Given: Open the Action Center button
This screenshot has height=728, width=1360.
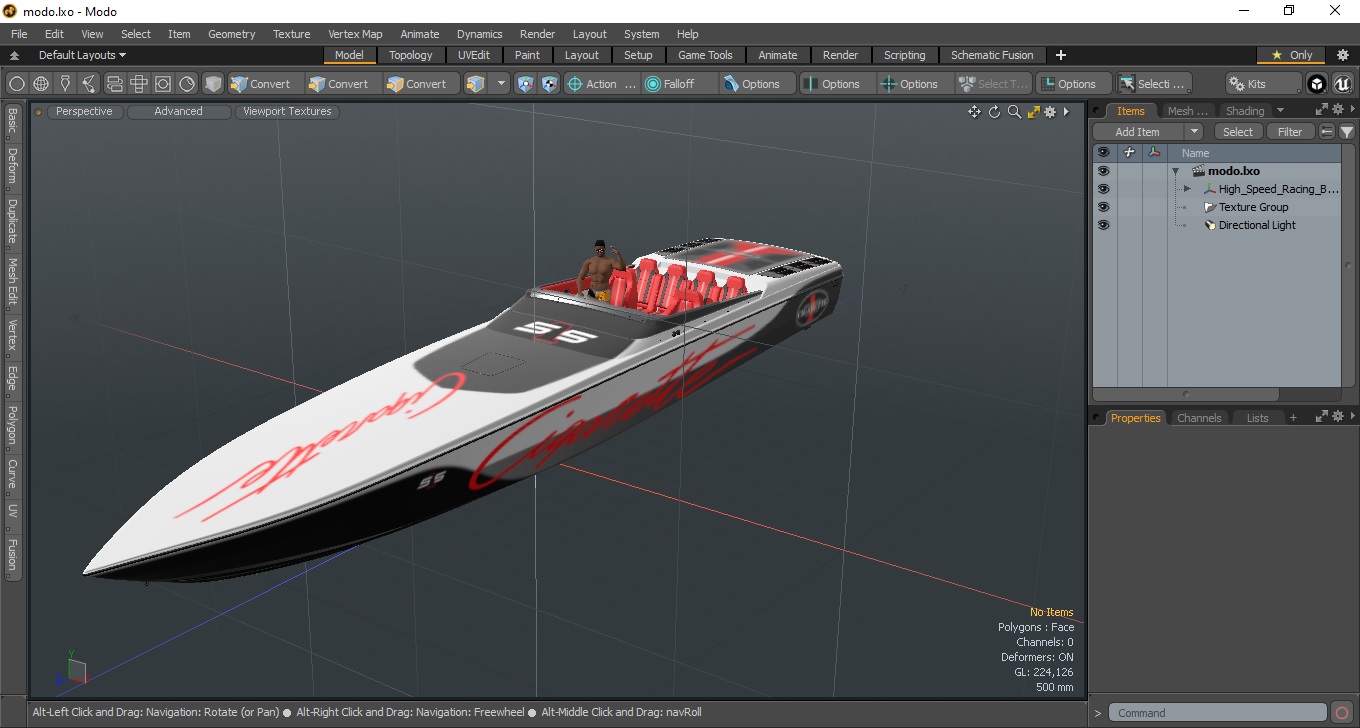Looking at the screenshot, I should 601,84.
